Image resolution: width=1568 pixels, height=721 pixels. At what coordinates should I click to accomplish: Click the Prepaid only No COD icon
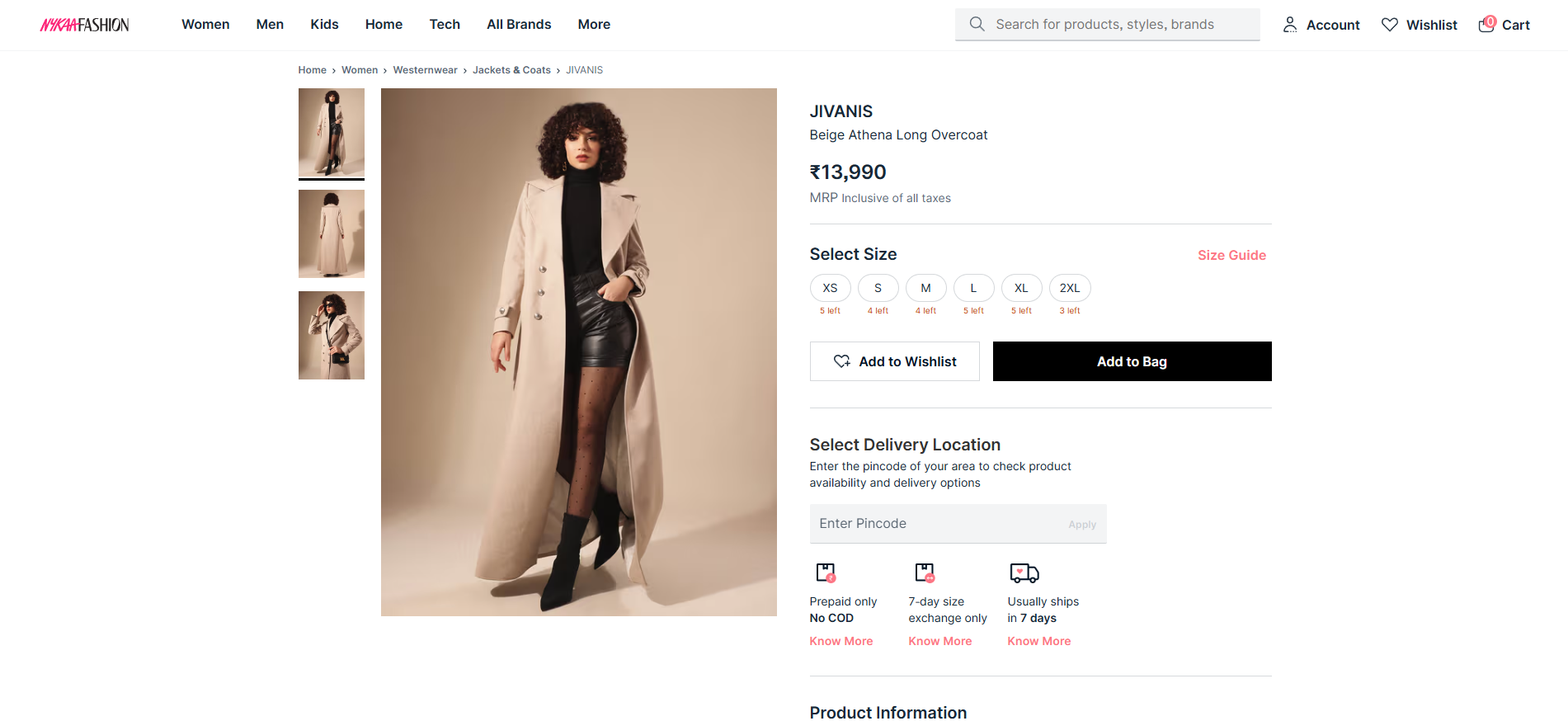click(826, 573)
